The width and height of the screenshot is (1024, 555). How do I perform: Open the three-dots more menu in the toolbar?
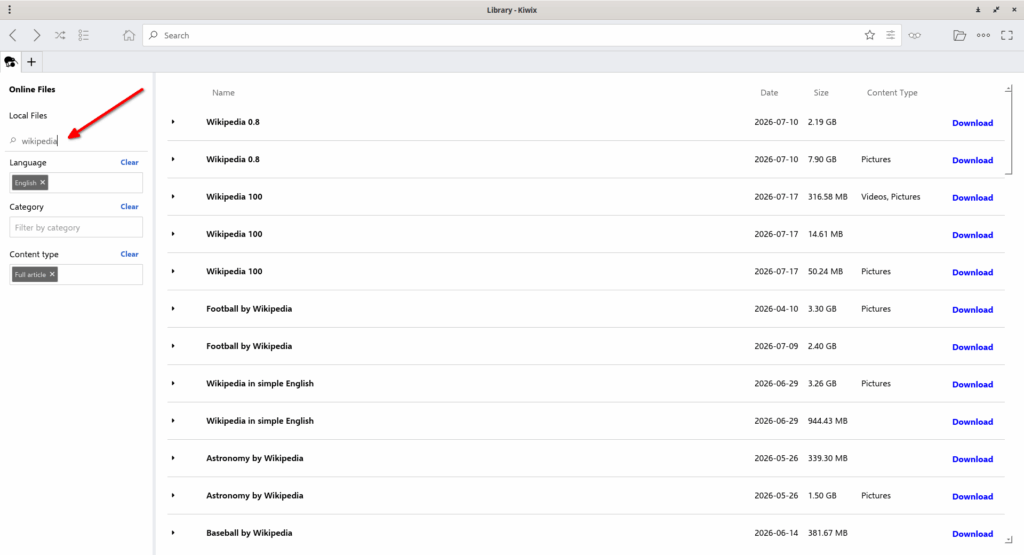pos(984,35)
